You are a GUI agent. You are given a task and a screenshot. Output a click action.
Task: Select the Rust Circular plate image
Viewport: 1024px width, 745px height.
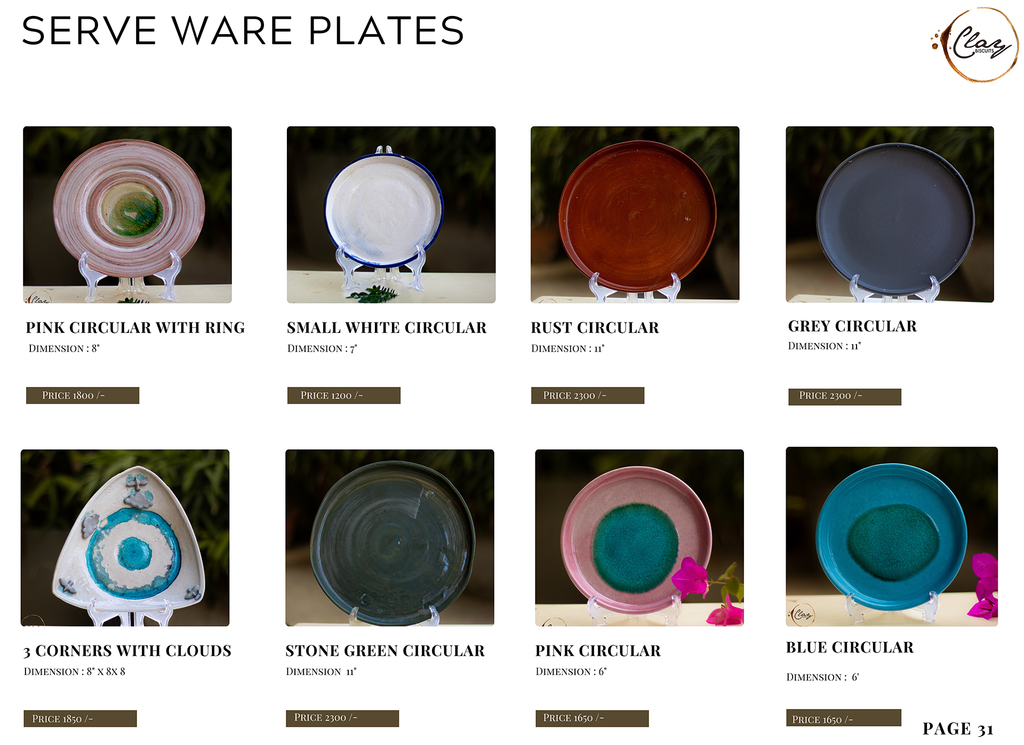coord(635,215)
